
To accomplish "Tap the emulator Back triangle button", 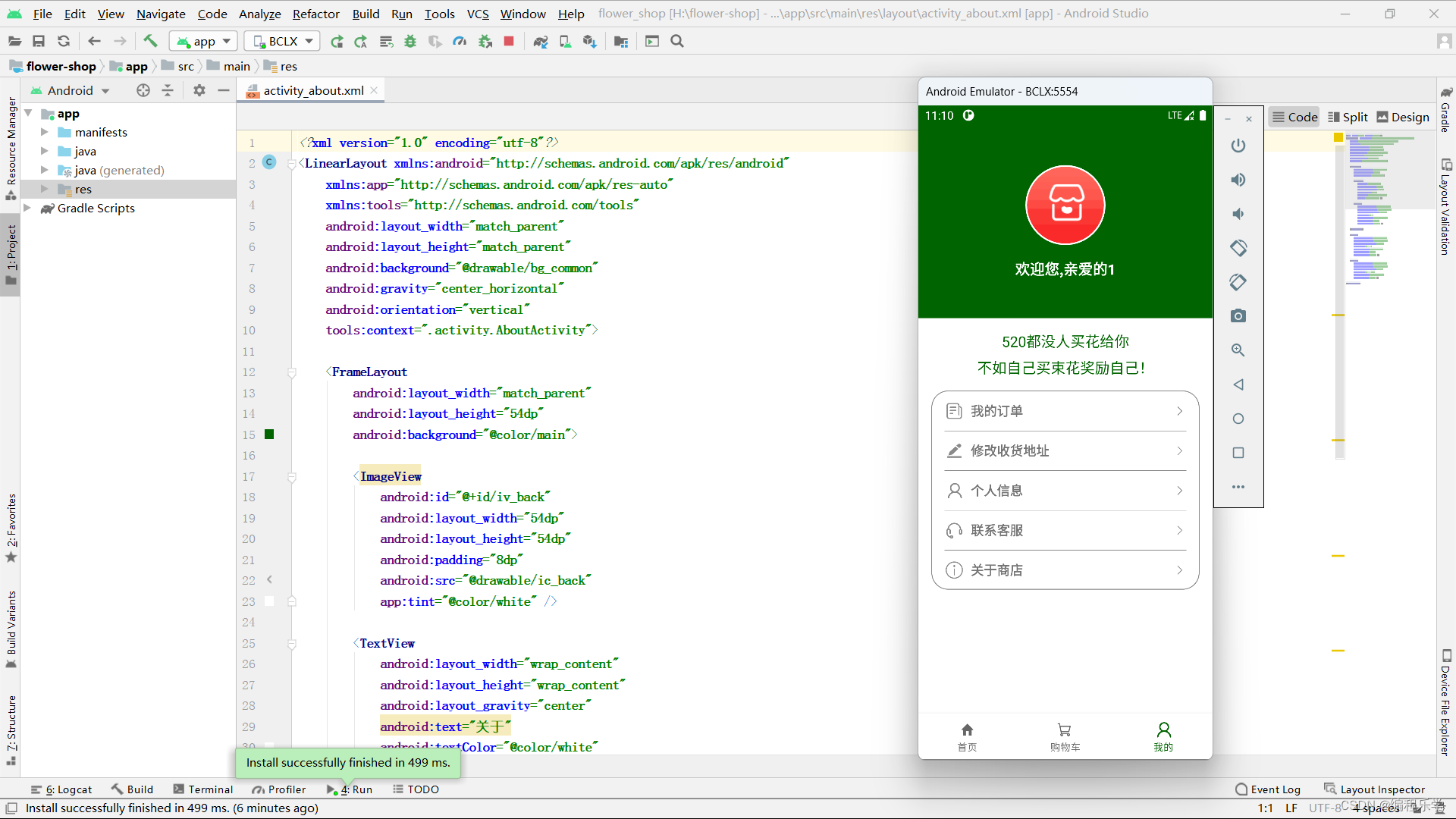I will click(x=1238, y=384).
